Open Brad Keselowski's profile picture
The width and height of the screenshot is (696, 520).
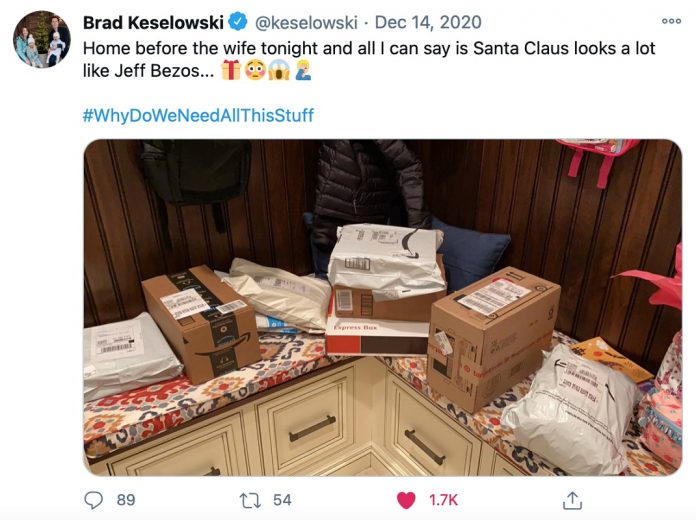42,39
